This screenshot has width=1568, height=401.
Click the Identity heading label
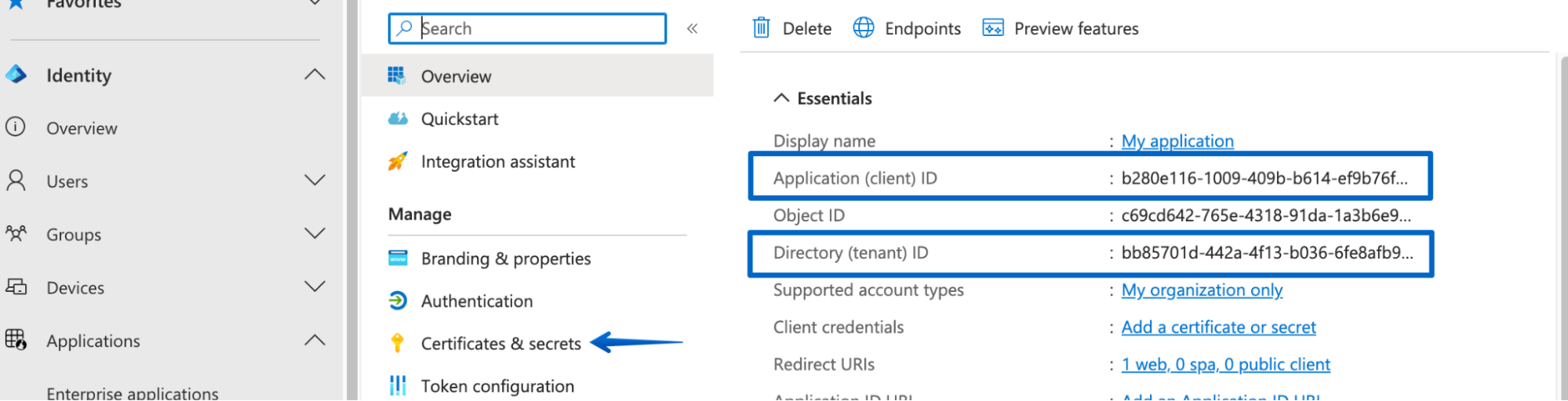click(78, 75)
